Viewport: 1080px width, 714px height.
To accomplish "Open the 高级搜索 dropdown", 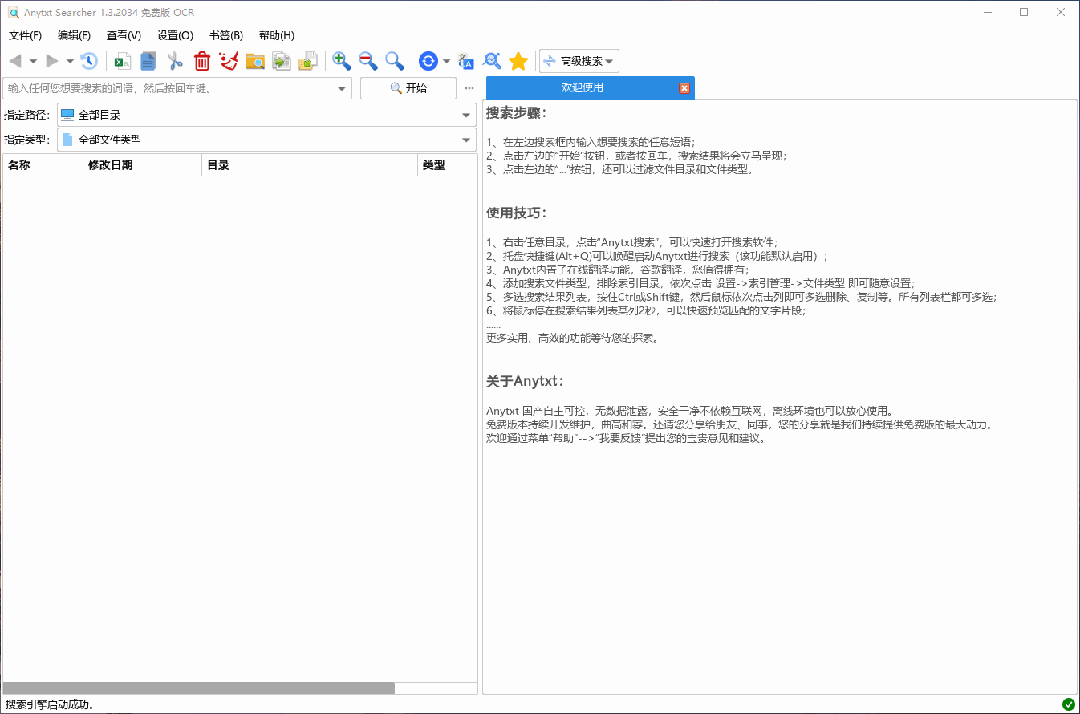I will point(579,61).
